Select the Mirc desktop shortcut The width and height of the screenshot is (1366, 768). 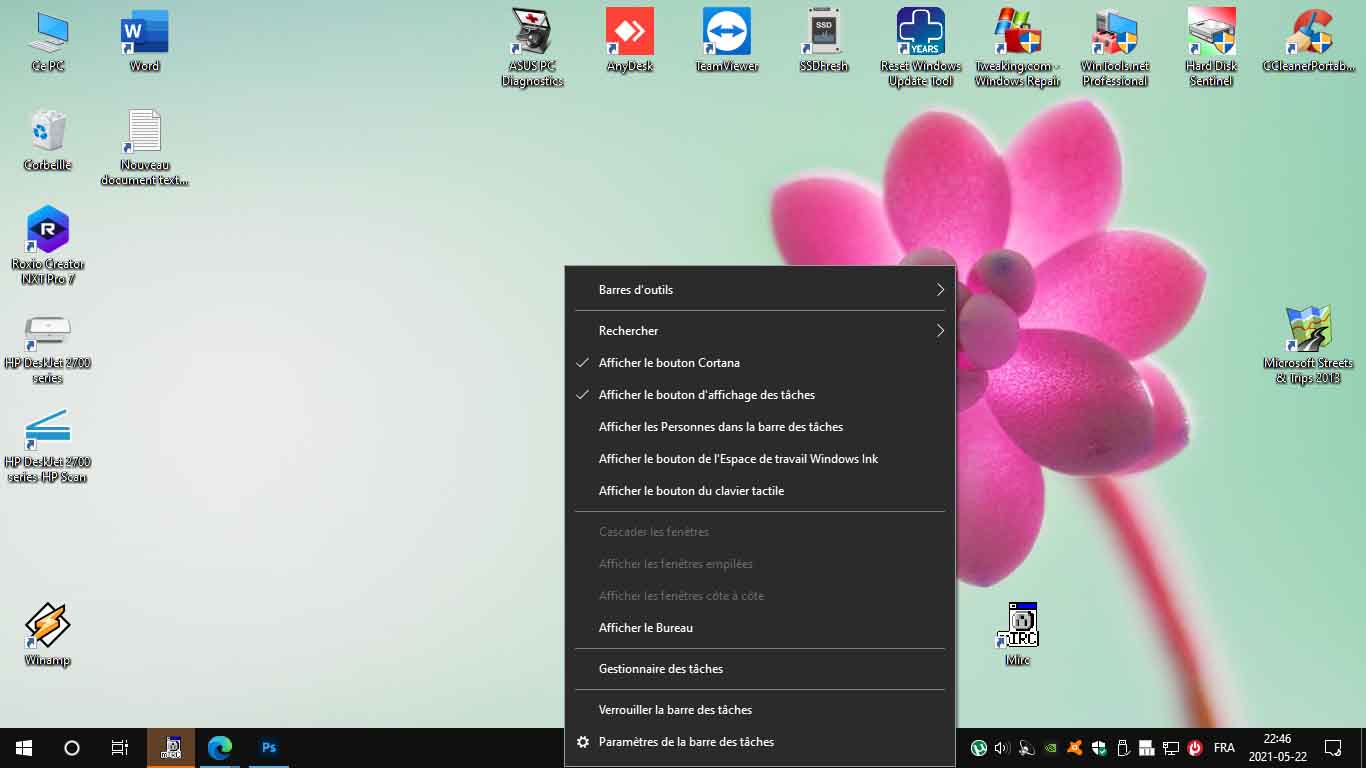1018,635
